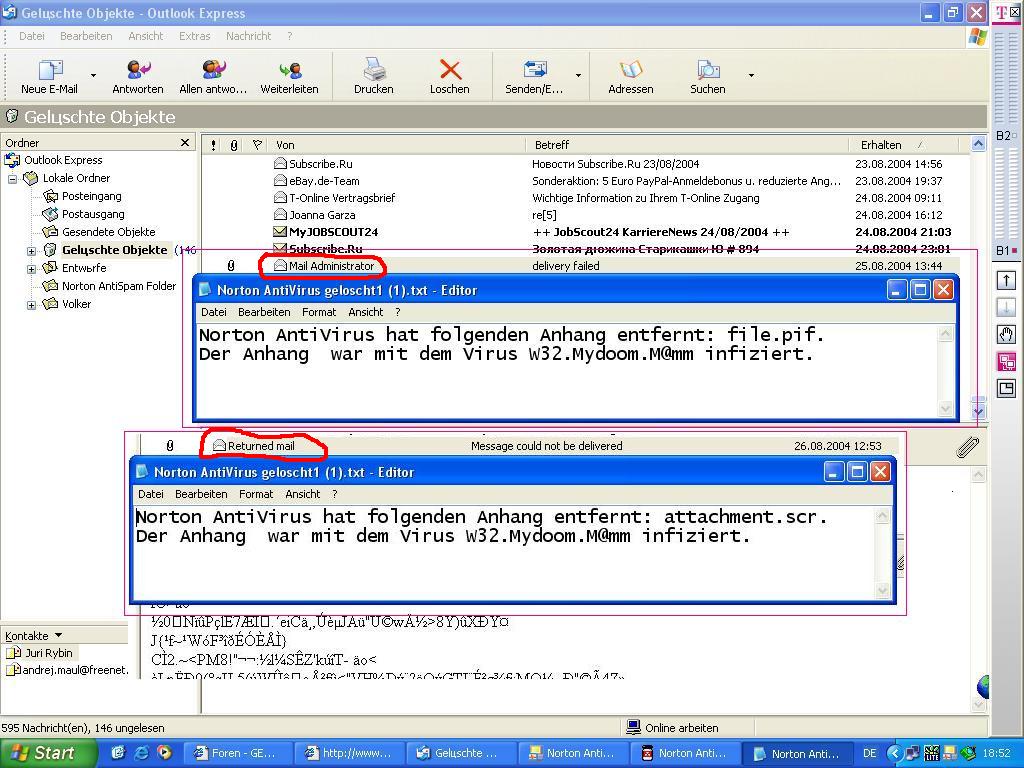This screenshot has height=768, width=1024.
Task: Open address book via Adressen icon
Action: 631,77
